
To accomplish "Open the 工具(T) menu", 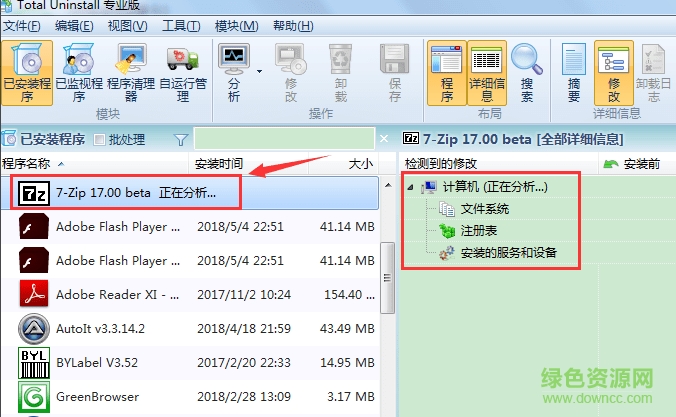I will (181, 24).
